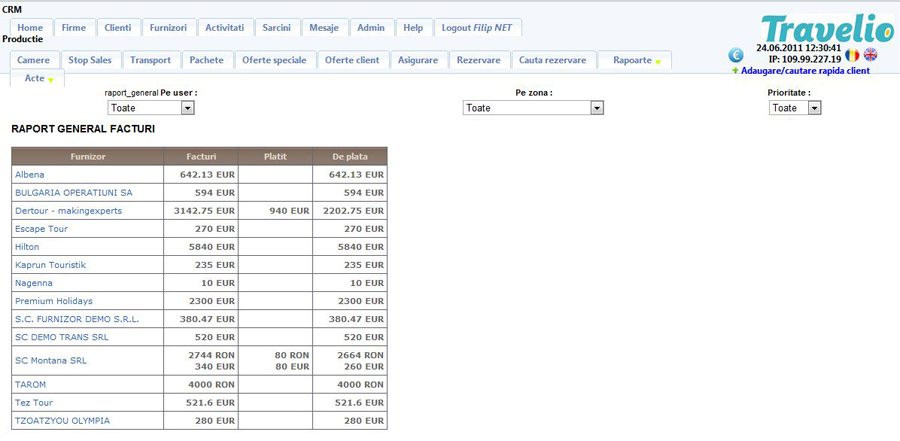Open supplier Dertour - makingexperts
The width and height of the screenshot is (900, 441).
point(69,211)
